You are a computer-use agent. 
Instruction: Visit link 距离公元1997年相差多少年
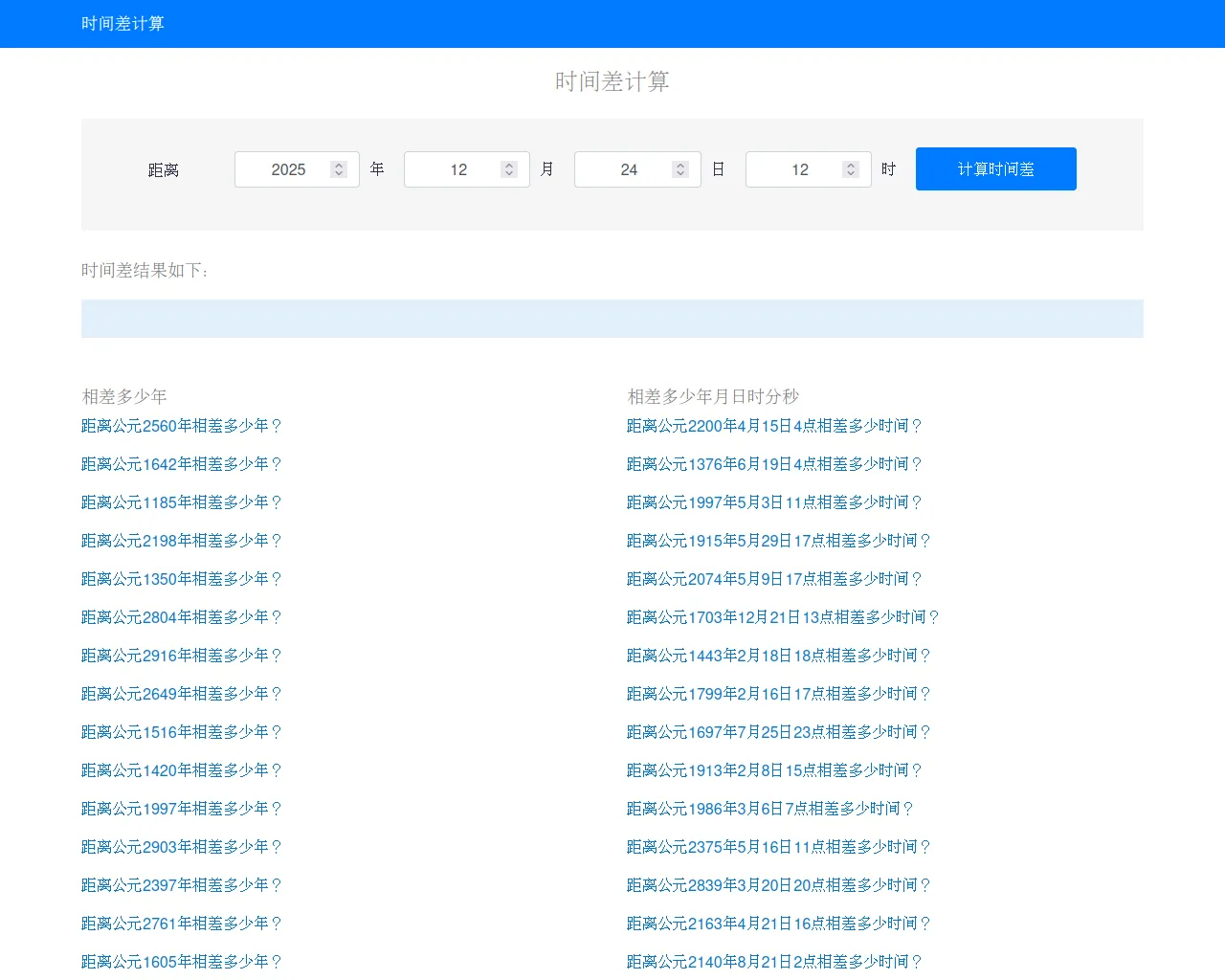[x=182, y=809]
